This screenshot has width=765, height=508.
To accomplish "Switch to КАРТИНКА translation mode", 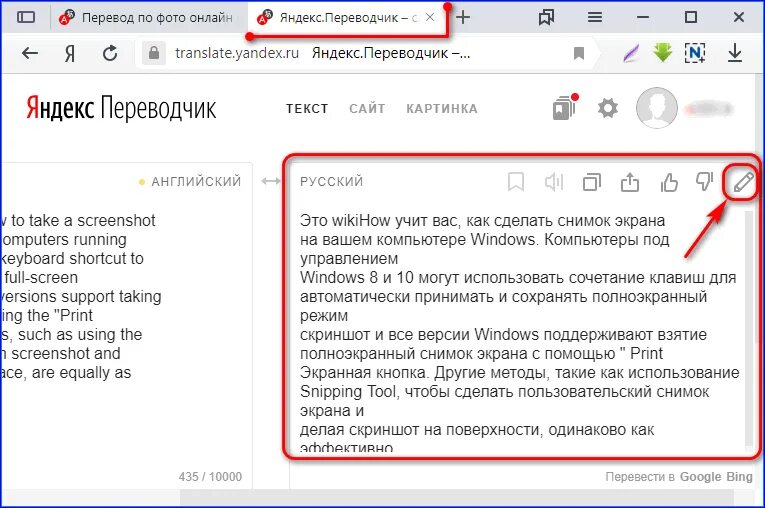I will pyautogui.click(x=442, y=108).
